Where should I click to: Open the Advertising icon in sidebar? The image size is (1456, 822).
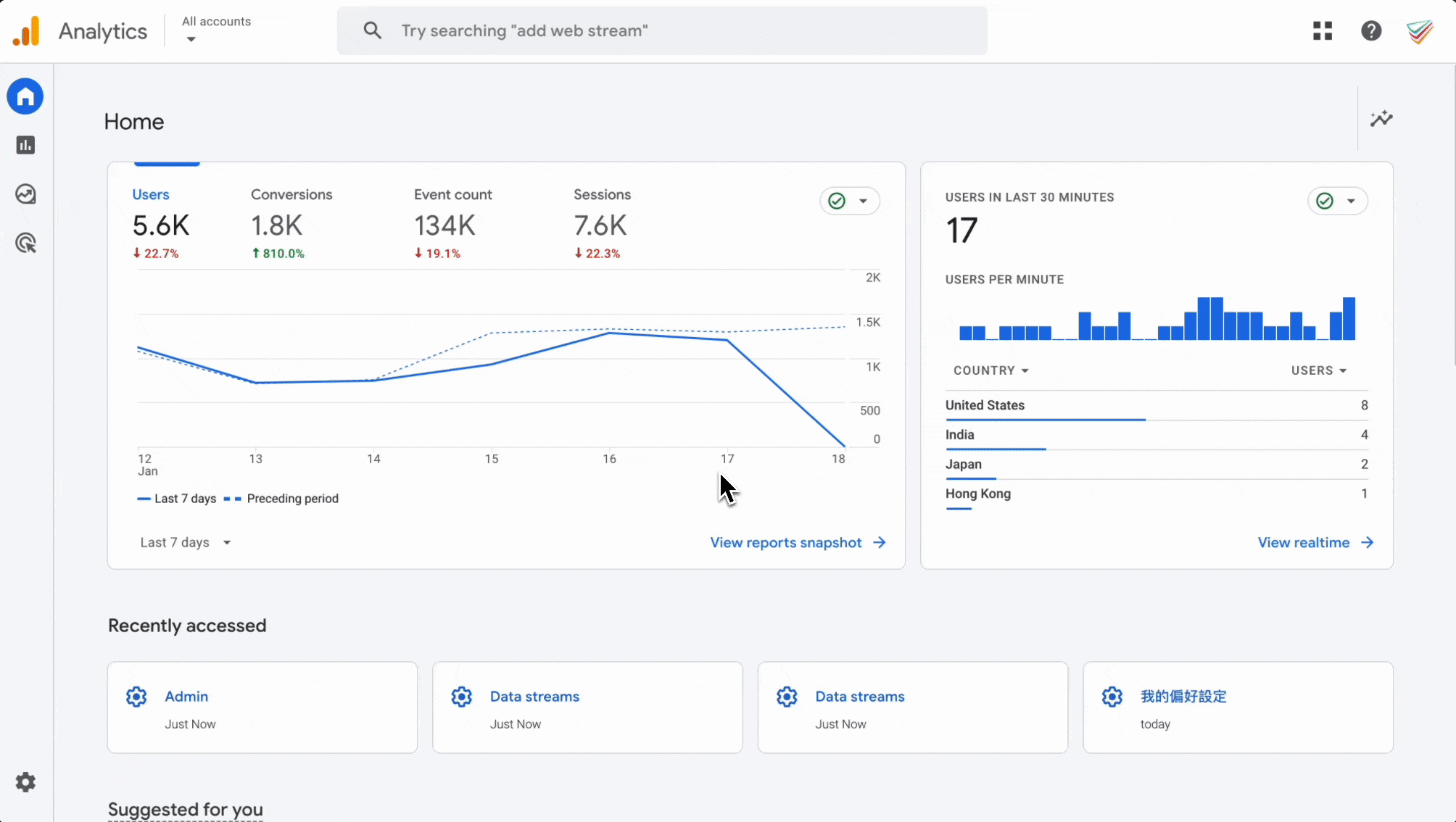25,243
